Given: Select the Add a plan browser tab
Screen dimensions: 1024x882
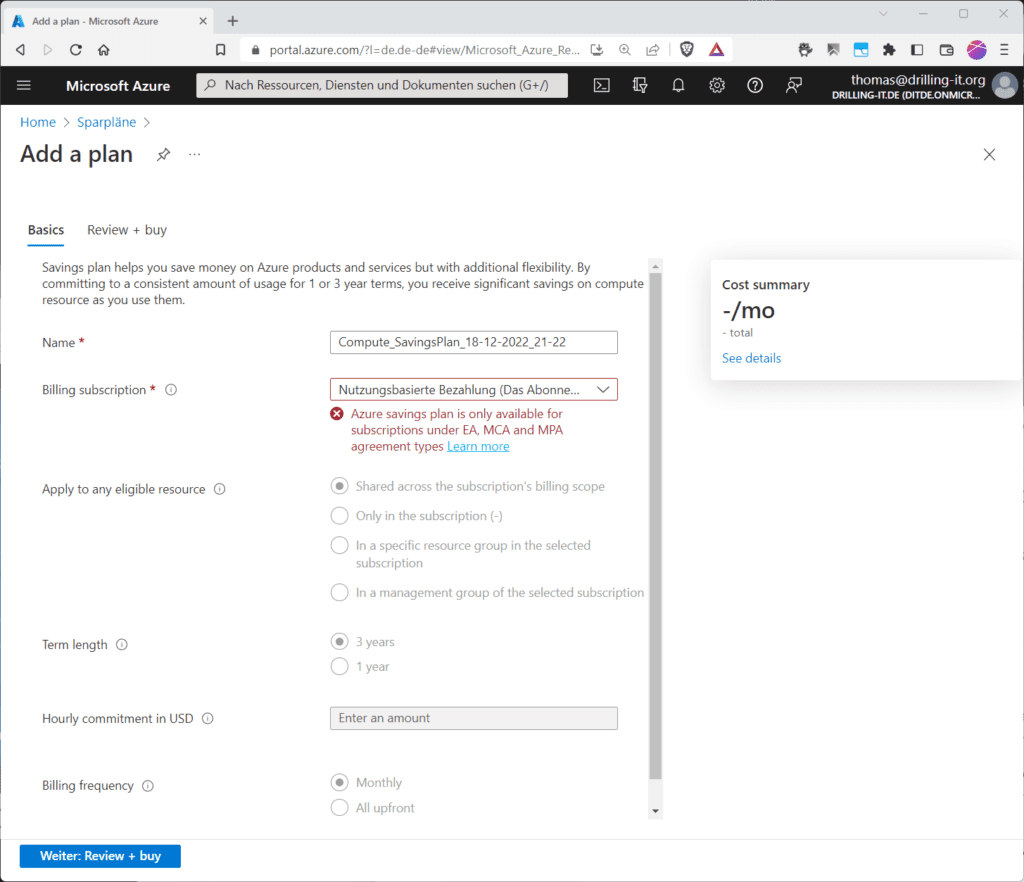Looking at the screenshot, I should pyautogui.click(x=108, y=21).
